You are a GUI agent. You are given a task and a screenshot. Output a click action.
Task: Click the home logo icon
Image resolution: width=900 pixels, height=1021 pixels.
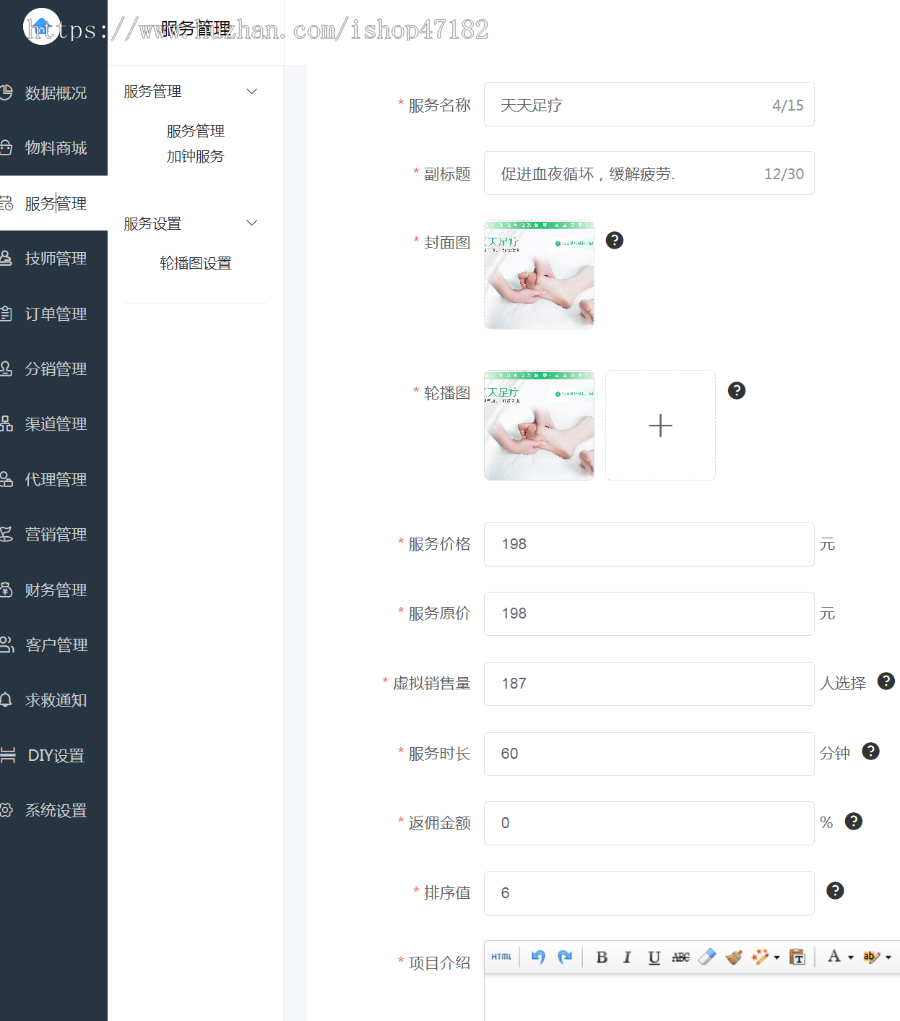42,27
